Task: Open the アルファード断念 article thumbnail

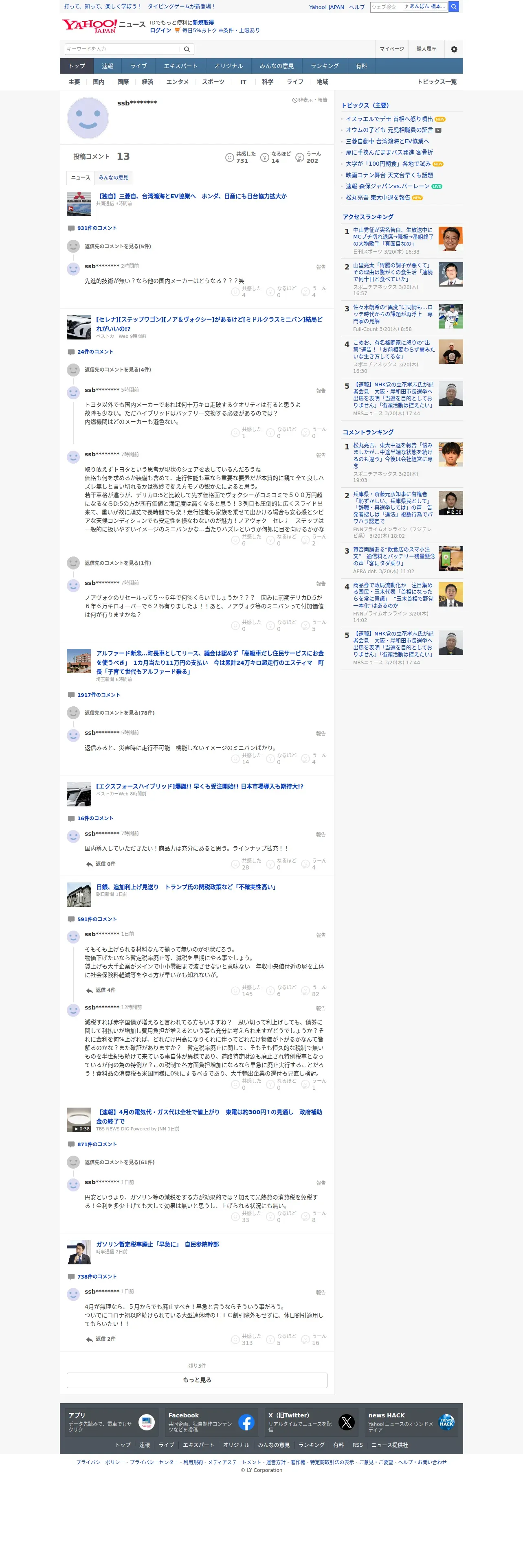Action: click(x=79, y=661)
